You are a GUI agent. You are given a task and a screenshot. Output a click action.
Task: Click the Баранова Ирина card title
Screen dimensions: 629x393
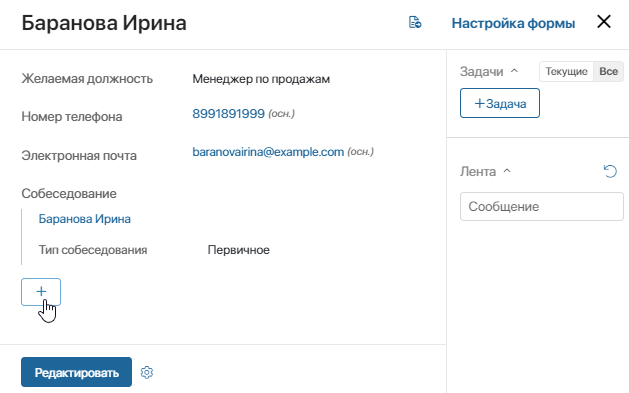click(104, 23)
